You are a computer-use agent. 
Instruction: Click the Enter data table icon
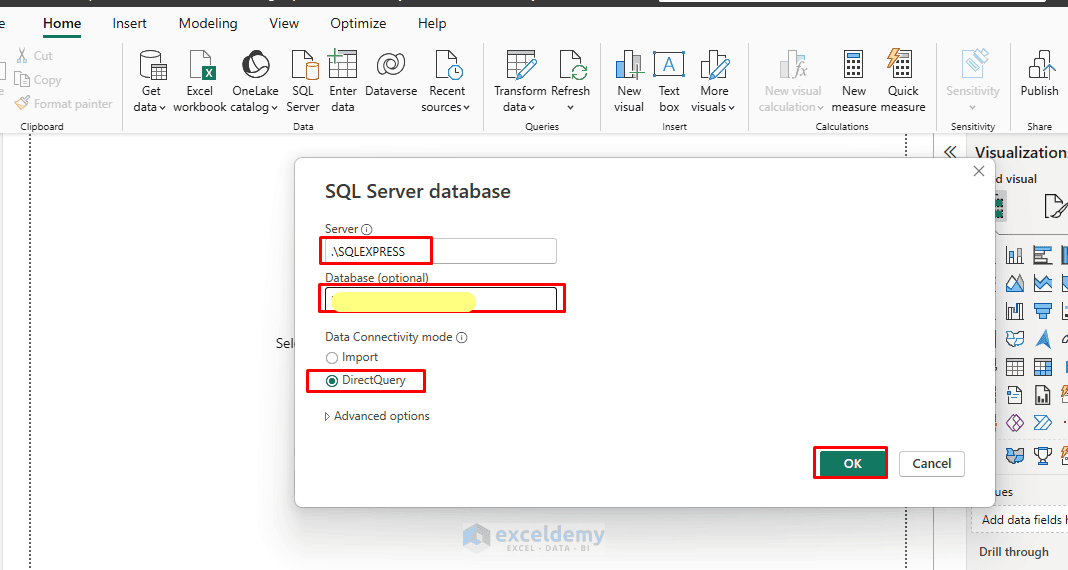click(343, 65)
